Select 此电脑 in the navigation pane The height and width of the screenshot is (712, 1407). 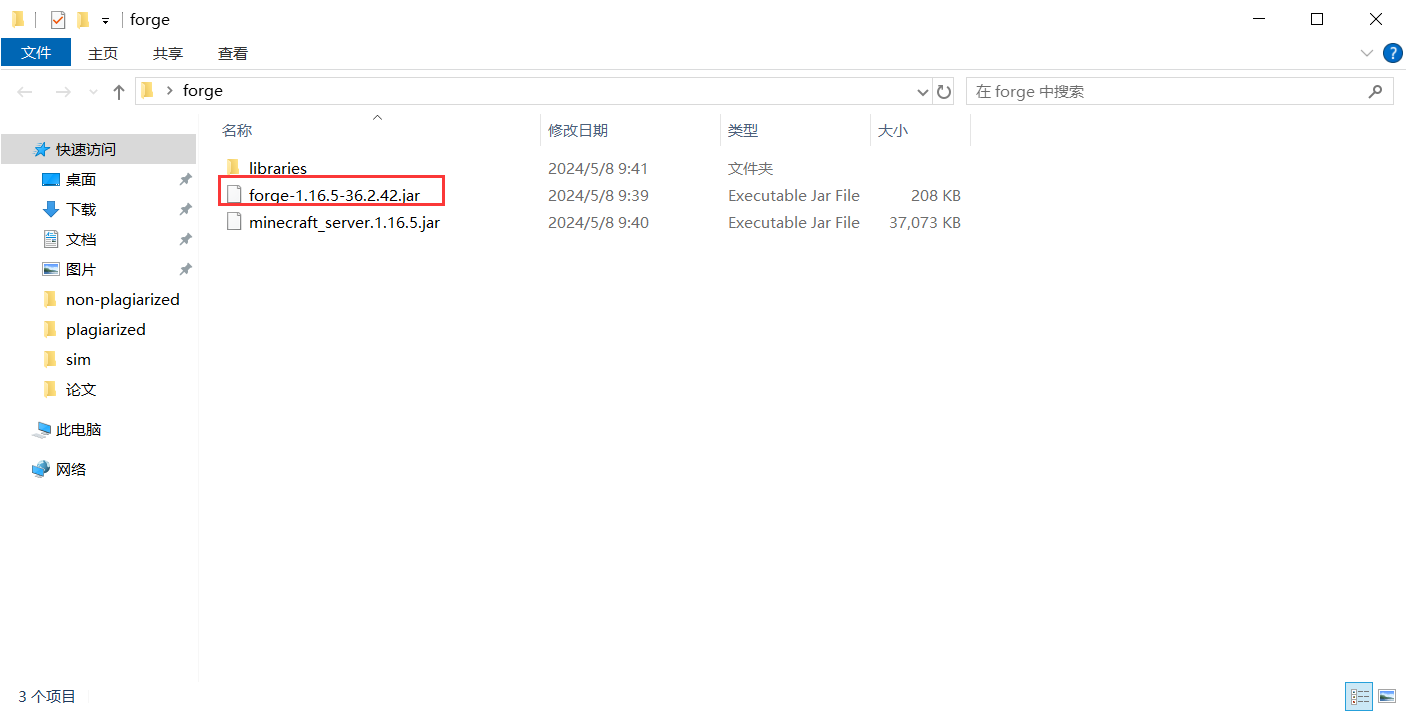78,429
